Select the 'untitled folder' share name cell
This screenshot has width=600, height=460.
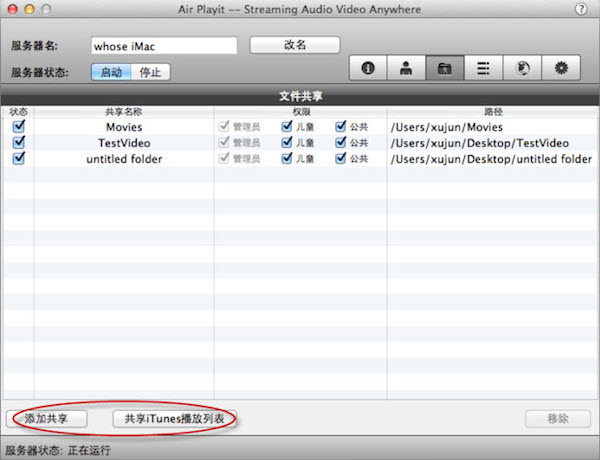124,159
